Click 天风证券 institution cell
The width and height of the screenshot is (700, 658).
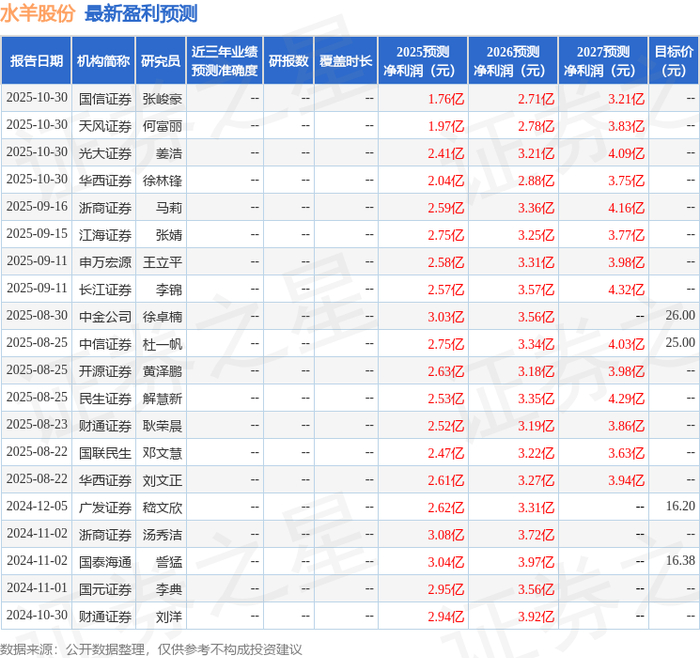point(105,126)
